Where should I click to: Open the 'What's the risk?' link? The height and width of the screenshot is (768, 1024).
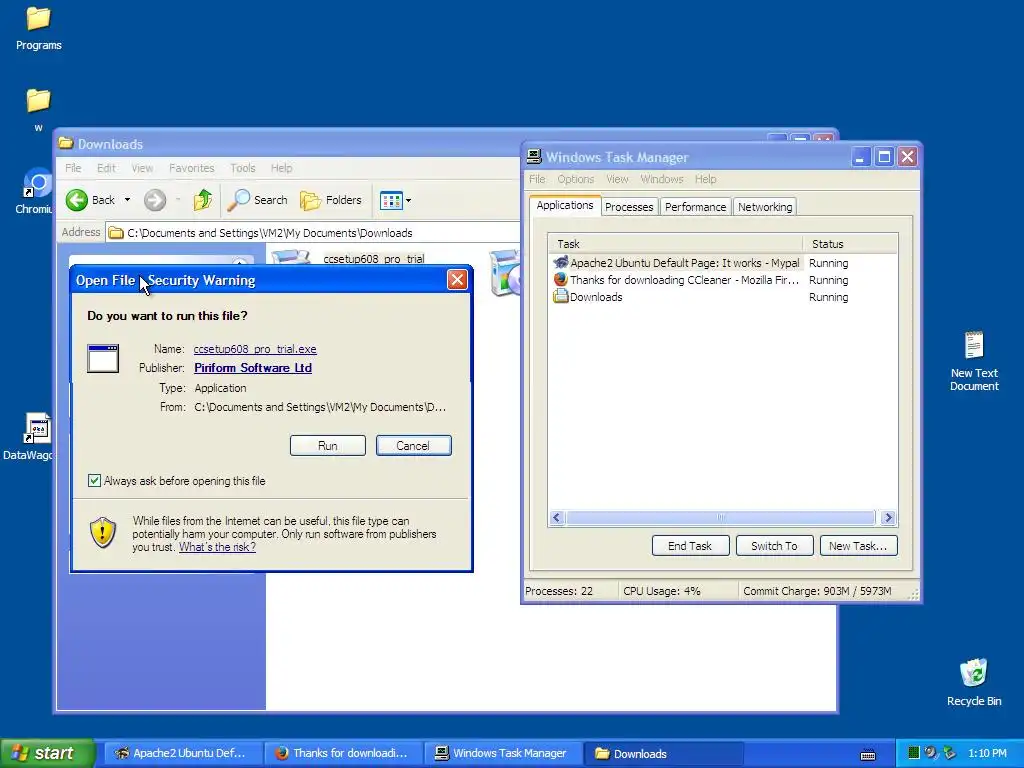pyautogui.click(x=217, y=547)
